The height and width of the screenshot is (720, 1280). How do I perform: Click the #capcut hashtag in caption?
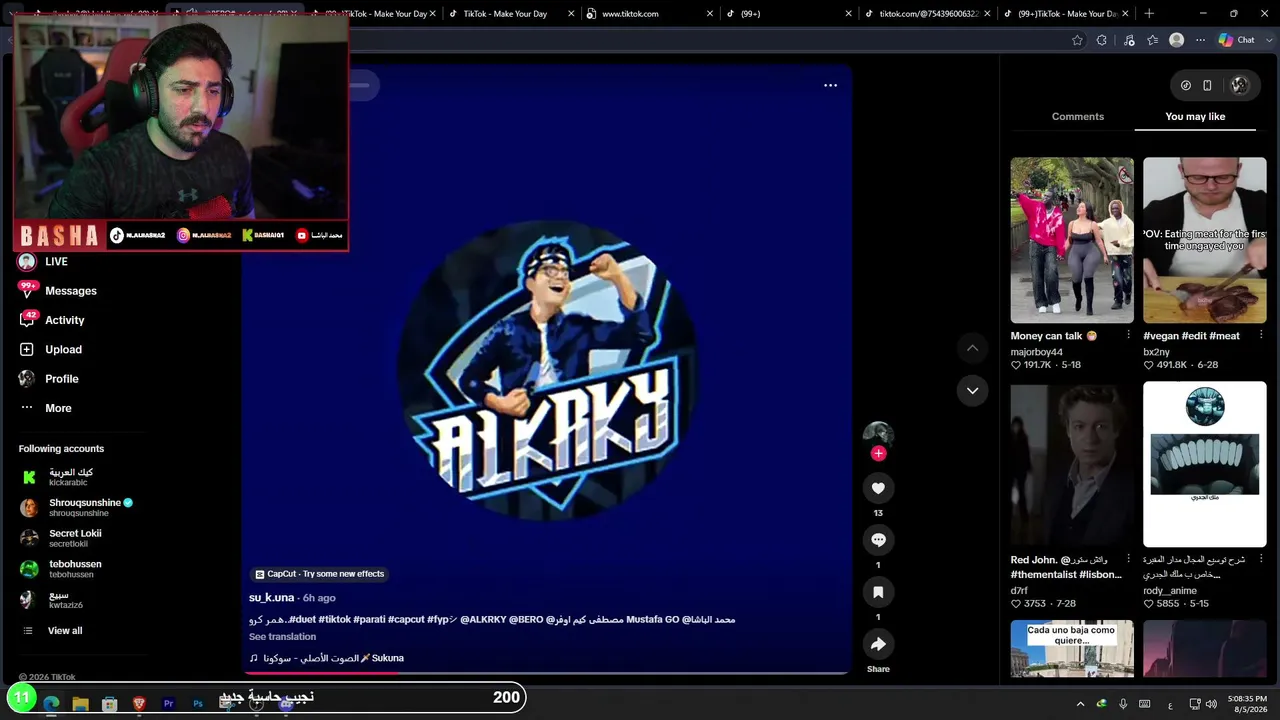(405, 620)
